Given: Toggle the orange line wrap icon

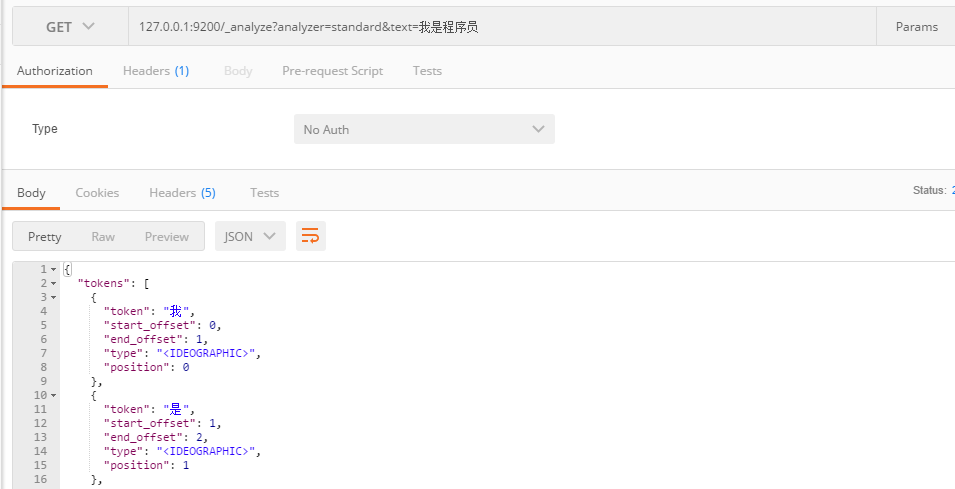Looking at the screenshot, I should (311, 236).
